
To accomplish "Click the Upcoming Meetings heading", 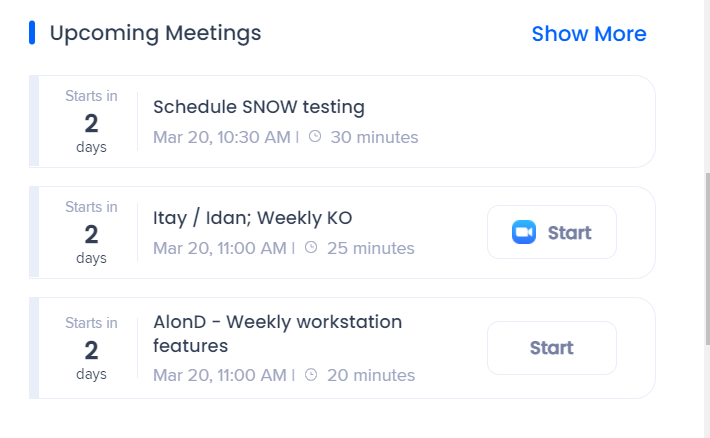I will click(155, 33).
